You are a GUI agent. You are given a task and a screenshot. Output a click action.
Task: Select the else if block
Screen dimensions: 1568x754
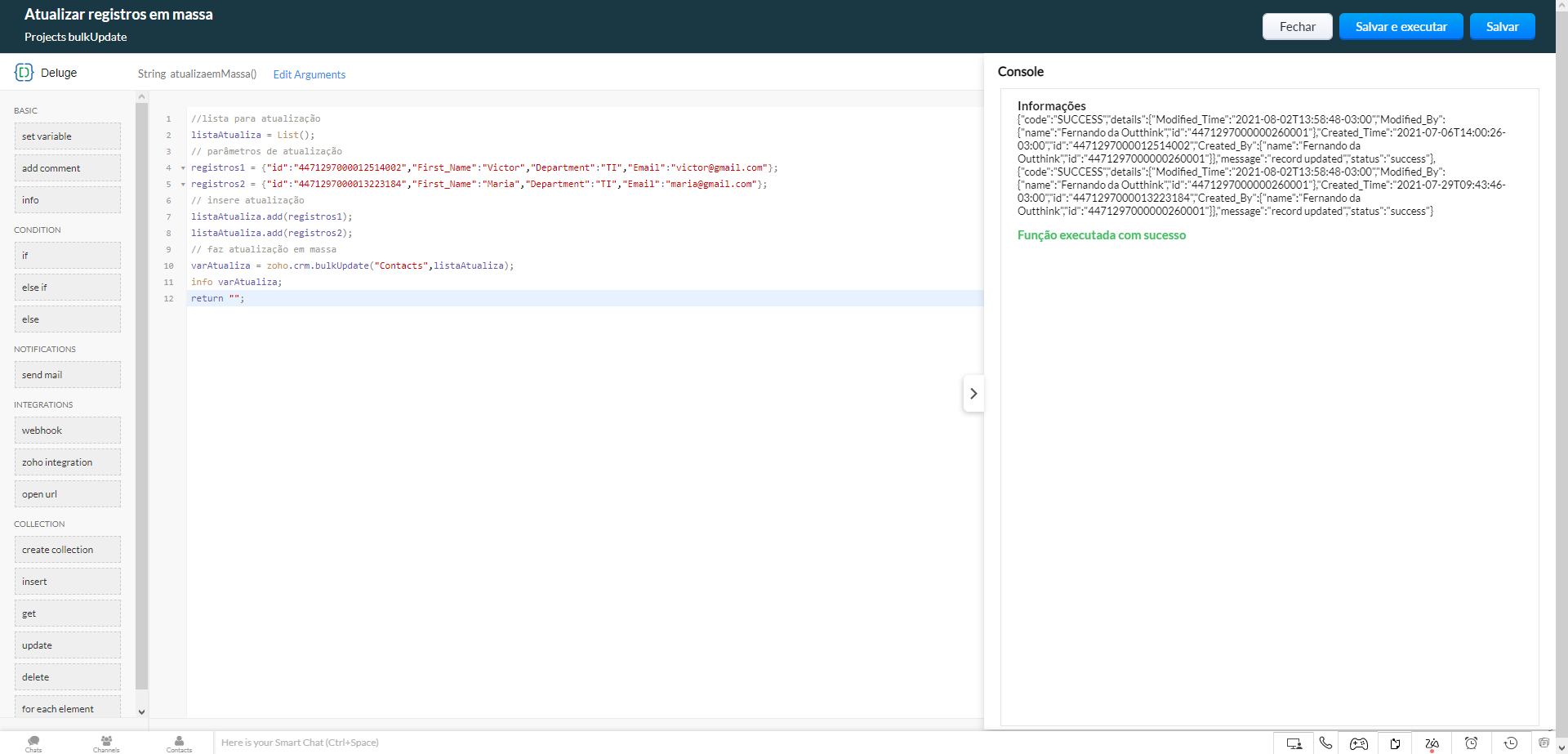(x=67, y=288)
